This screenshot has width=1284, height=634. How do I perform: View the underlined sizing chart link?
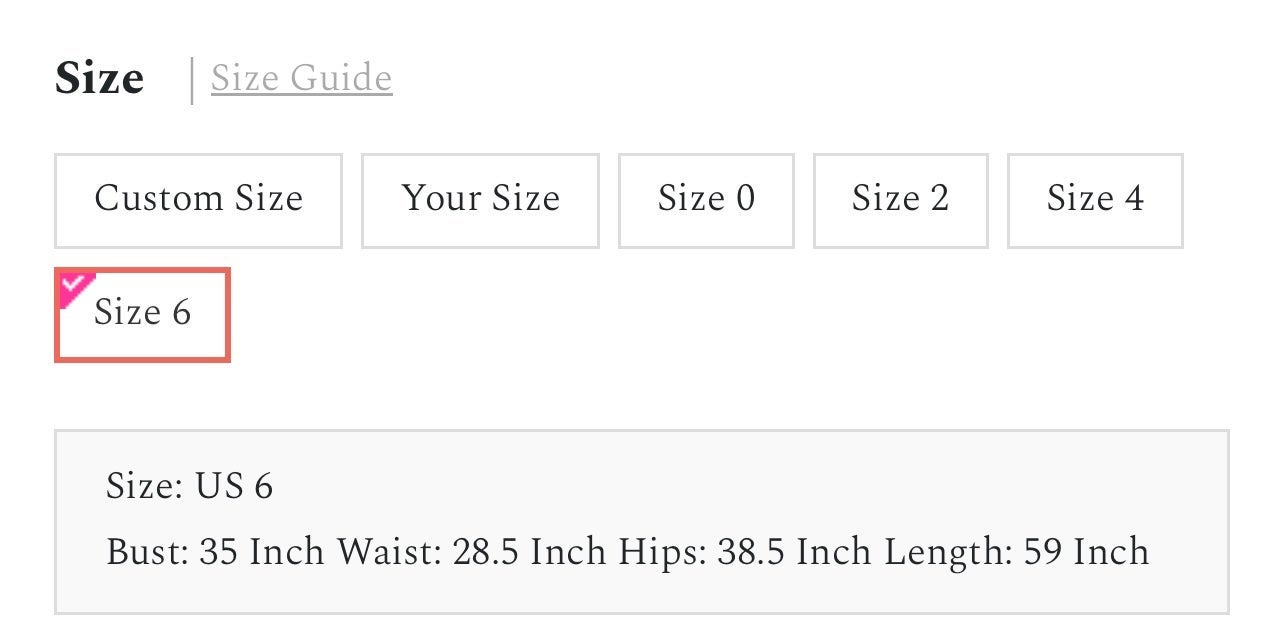pyautogui.click(x=301, y=78)
